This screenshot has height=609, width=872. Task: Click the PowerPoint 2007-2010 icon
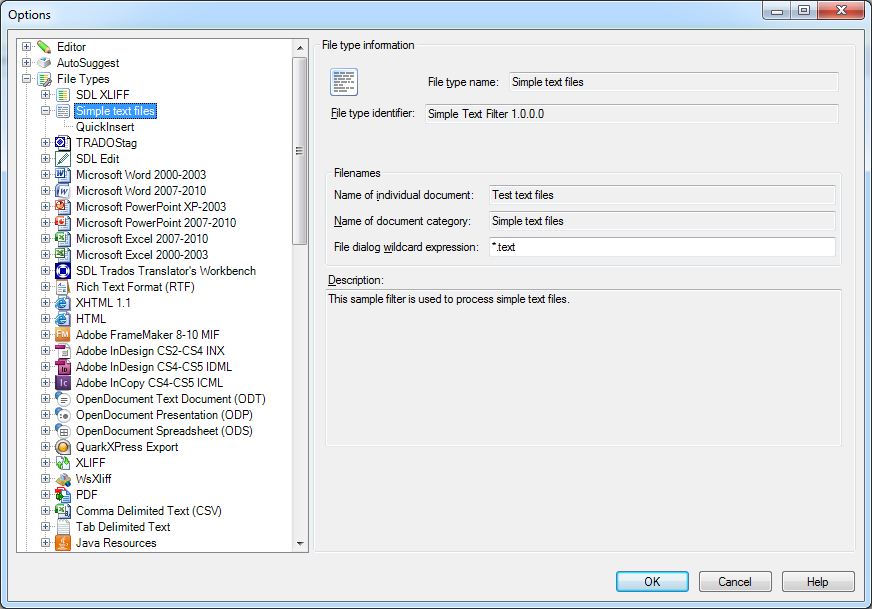click(63, 223)
